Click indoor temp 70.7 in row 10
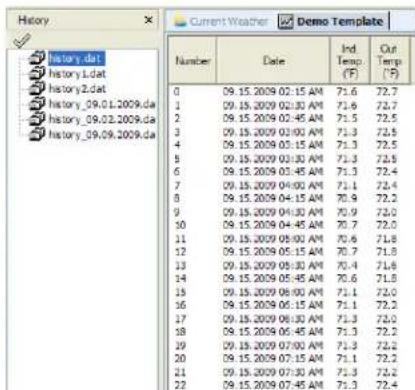The width and height of the screenshot is (415, 390). [347, 225]
